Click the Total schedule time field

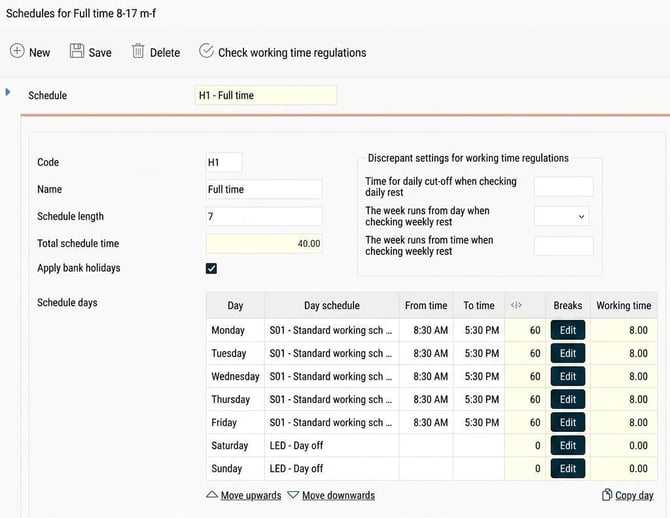point(264,243)
